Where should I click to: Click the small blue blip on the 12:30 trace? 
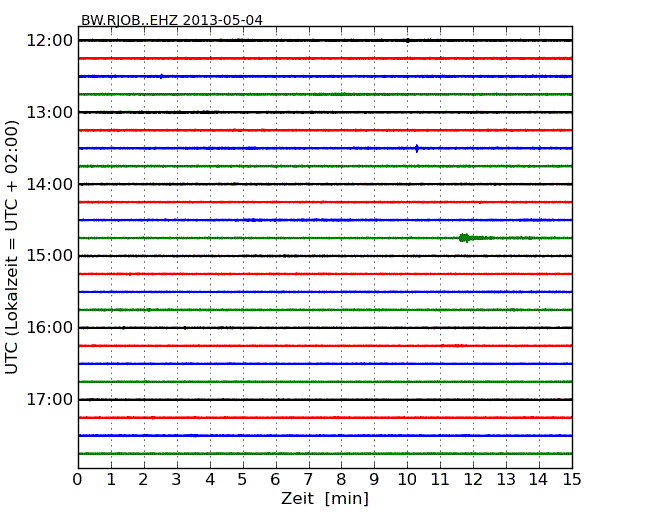(162, 76)
